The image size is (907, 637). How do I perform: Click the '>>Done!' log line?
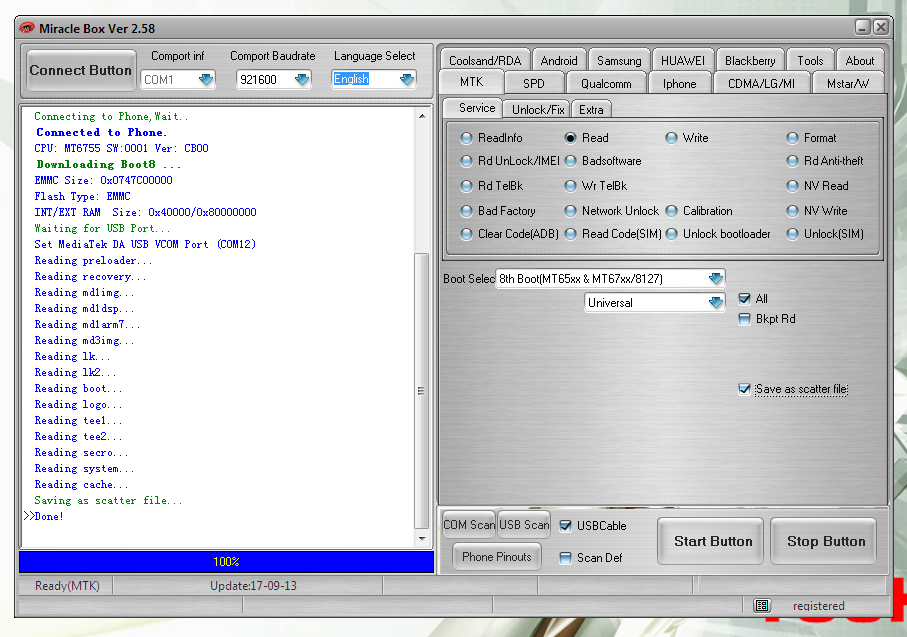[44, 516]
